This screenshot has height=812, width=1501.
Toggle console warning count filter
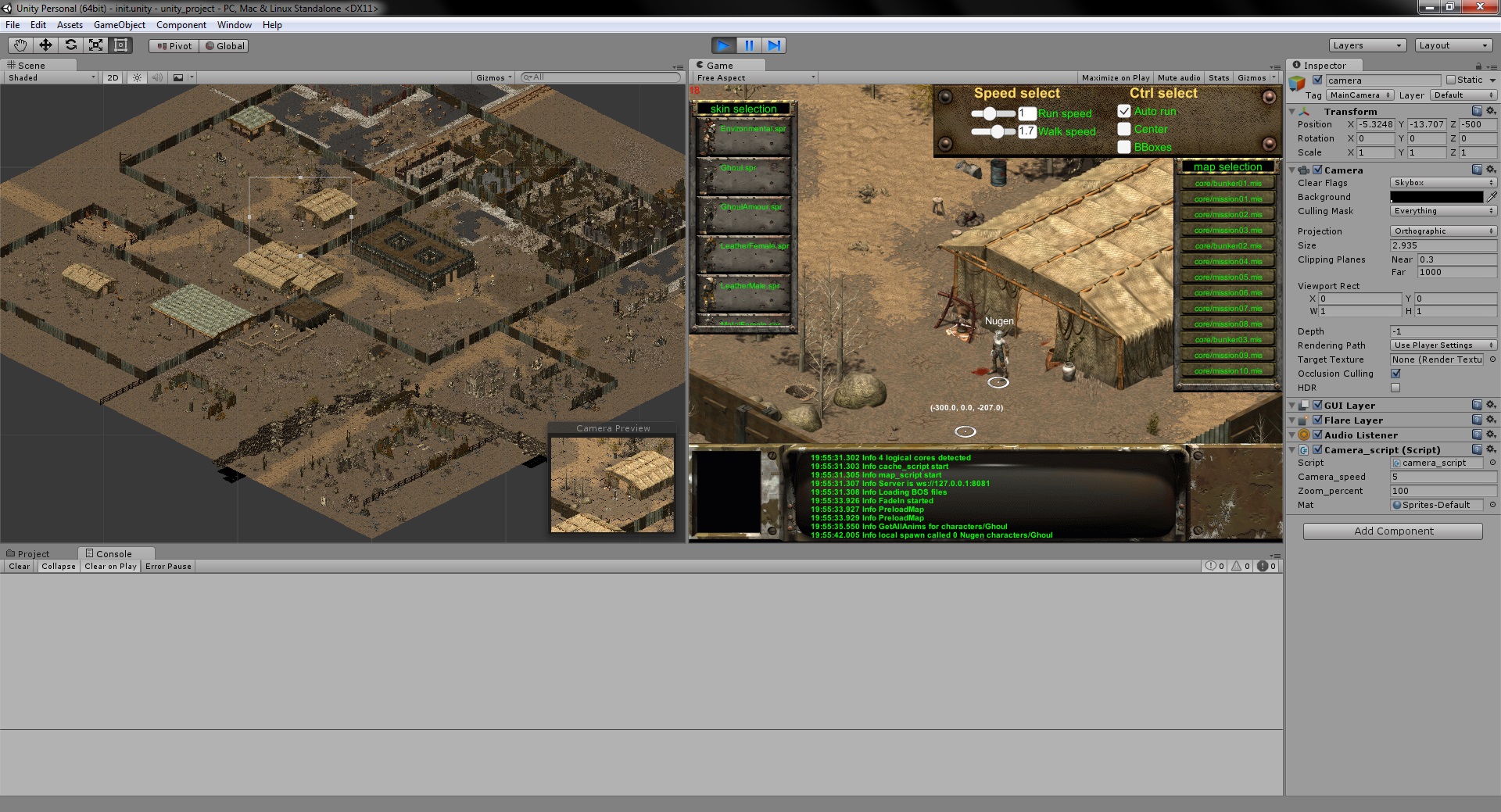1241,566
